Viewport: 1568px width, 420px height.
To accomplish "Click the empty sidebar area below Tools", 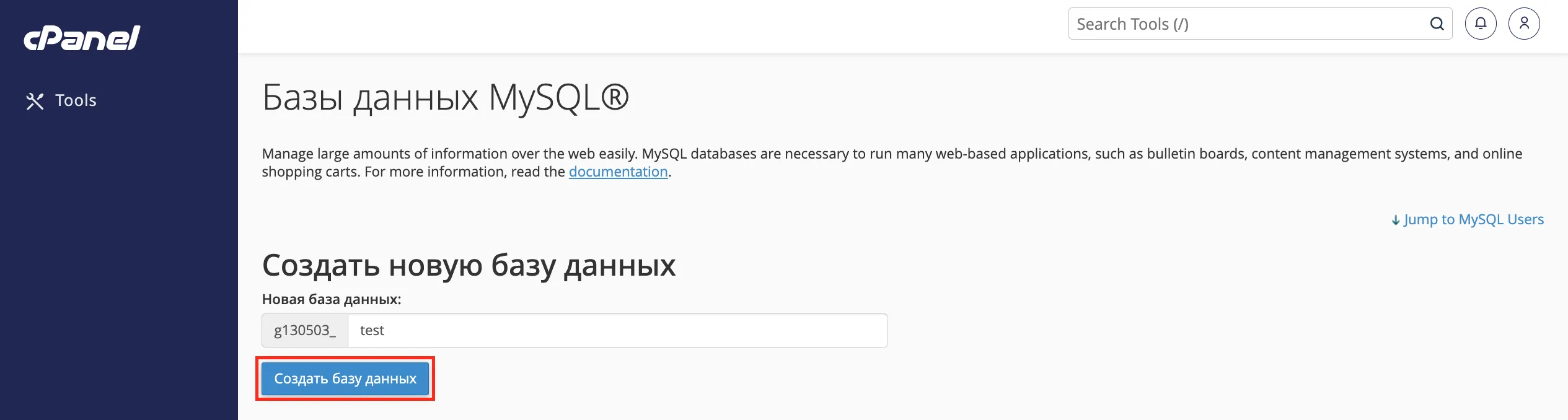I will click(x=118, y=260).
